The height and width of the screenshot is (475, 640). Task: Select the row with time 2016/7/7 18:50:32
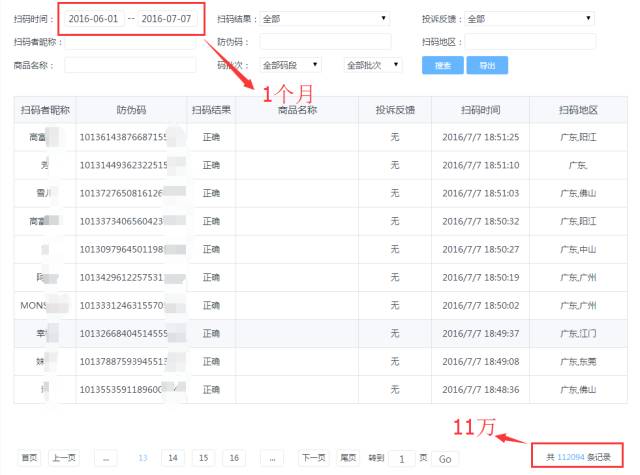click(x=321, y=222)
